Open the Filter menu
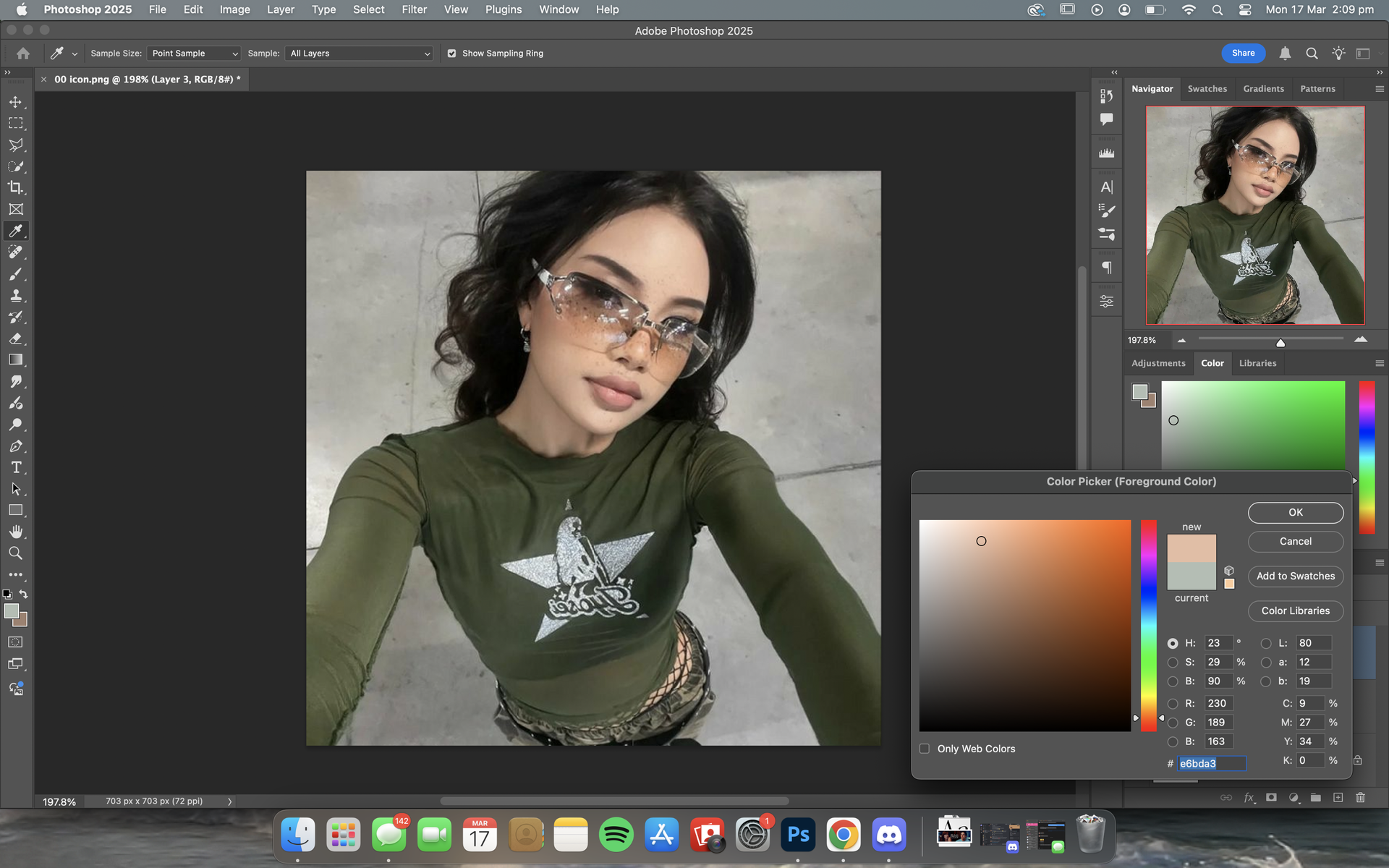The image size is (1389, 868). click(x=414, y=9)
